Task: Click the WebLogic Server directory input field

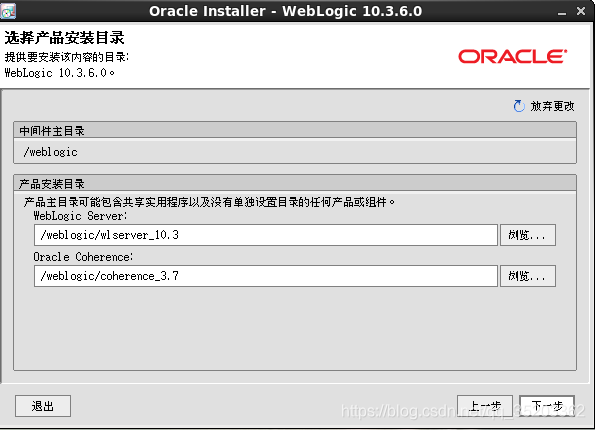Action: [266, 235]
